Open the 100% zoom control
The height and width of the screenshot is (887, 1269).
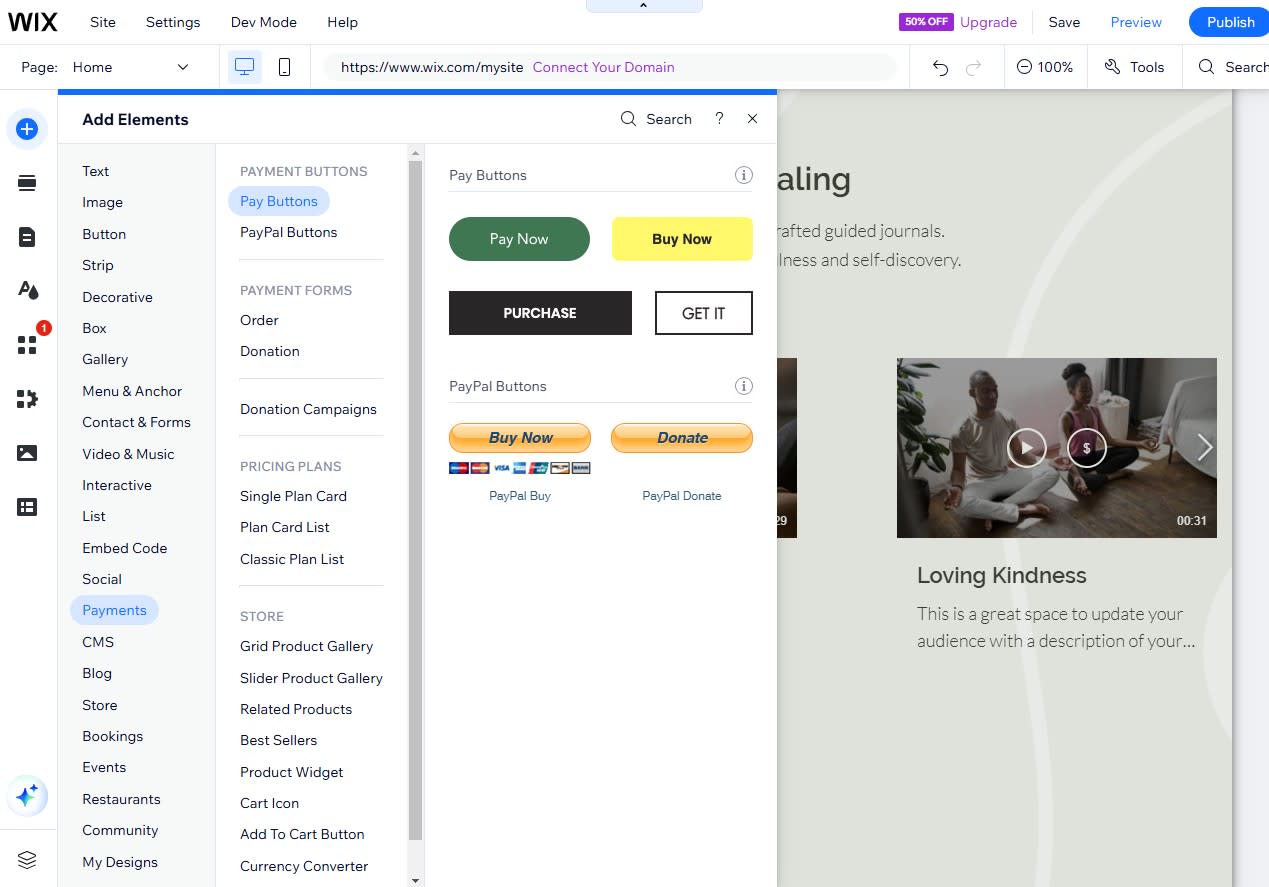(x=1044, y=67)
